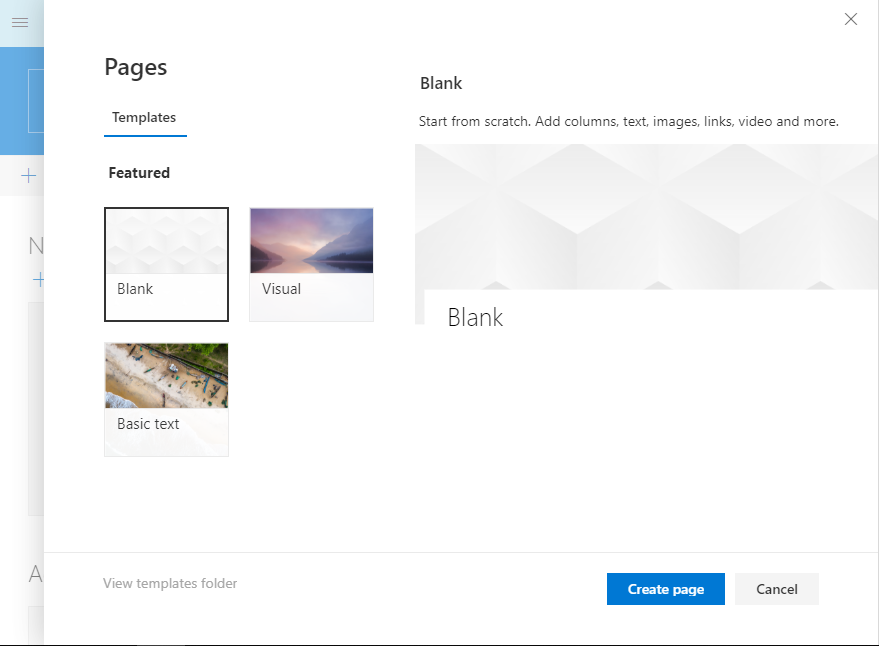The width and height of the screenshot is (879, 646).
Task: Click the Create page button
Action: click(x=665, y=589)
